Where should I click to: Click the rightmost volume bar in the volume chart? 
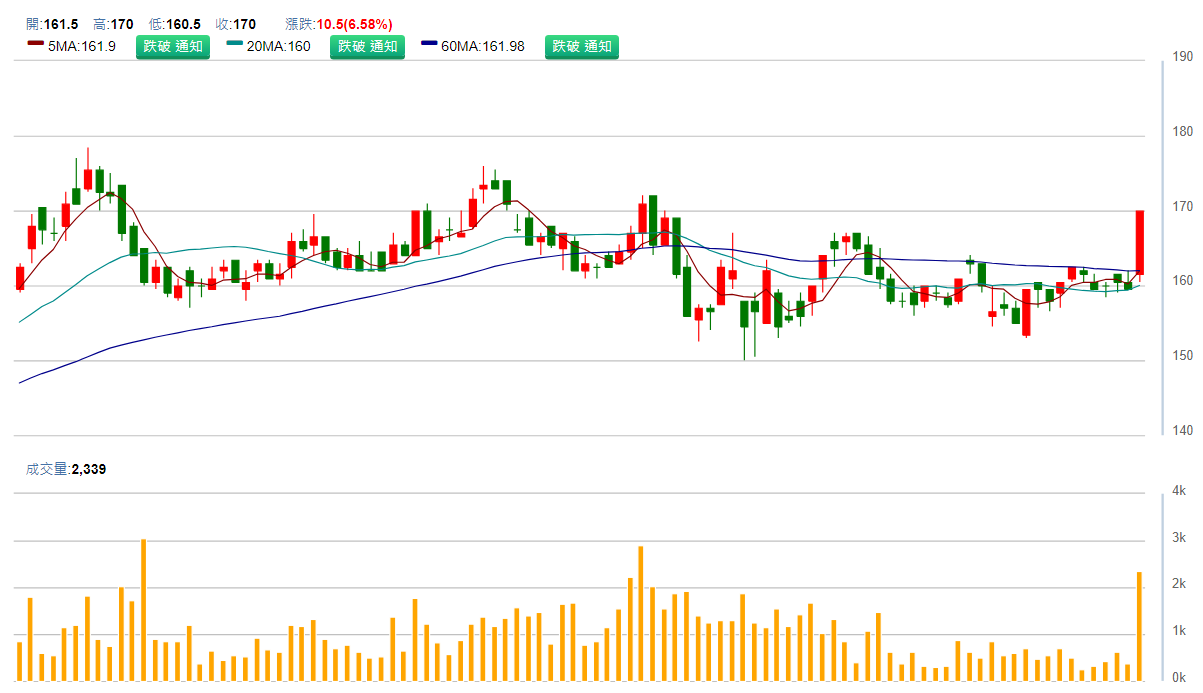[x=1140, y=626]
